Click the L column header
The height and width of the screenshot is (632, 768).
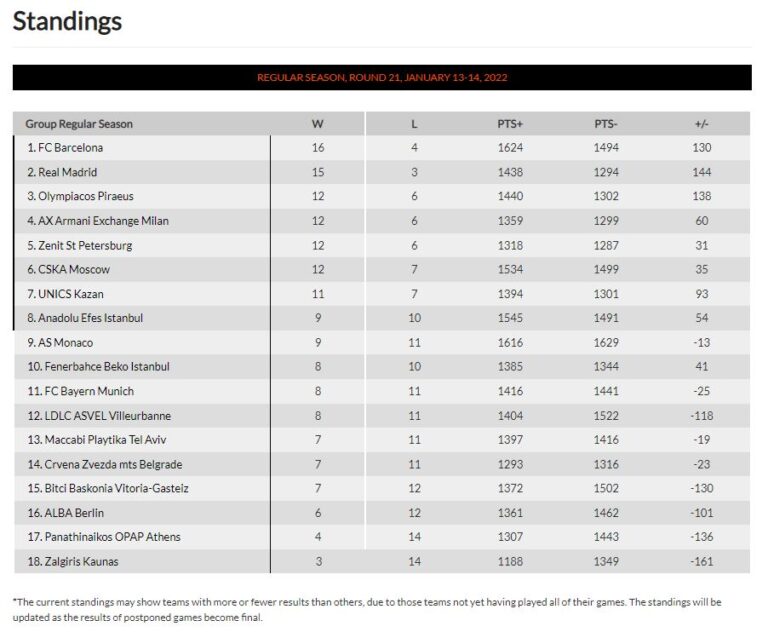click(414, 124)
